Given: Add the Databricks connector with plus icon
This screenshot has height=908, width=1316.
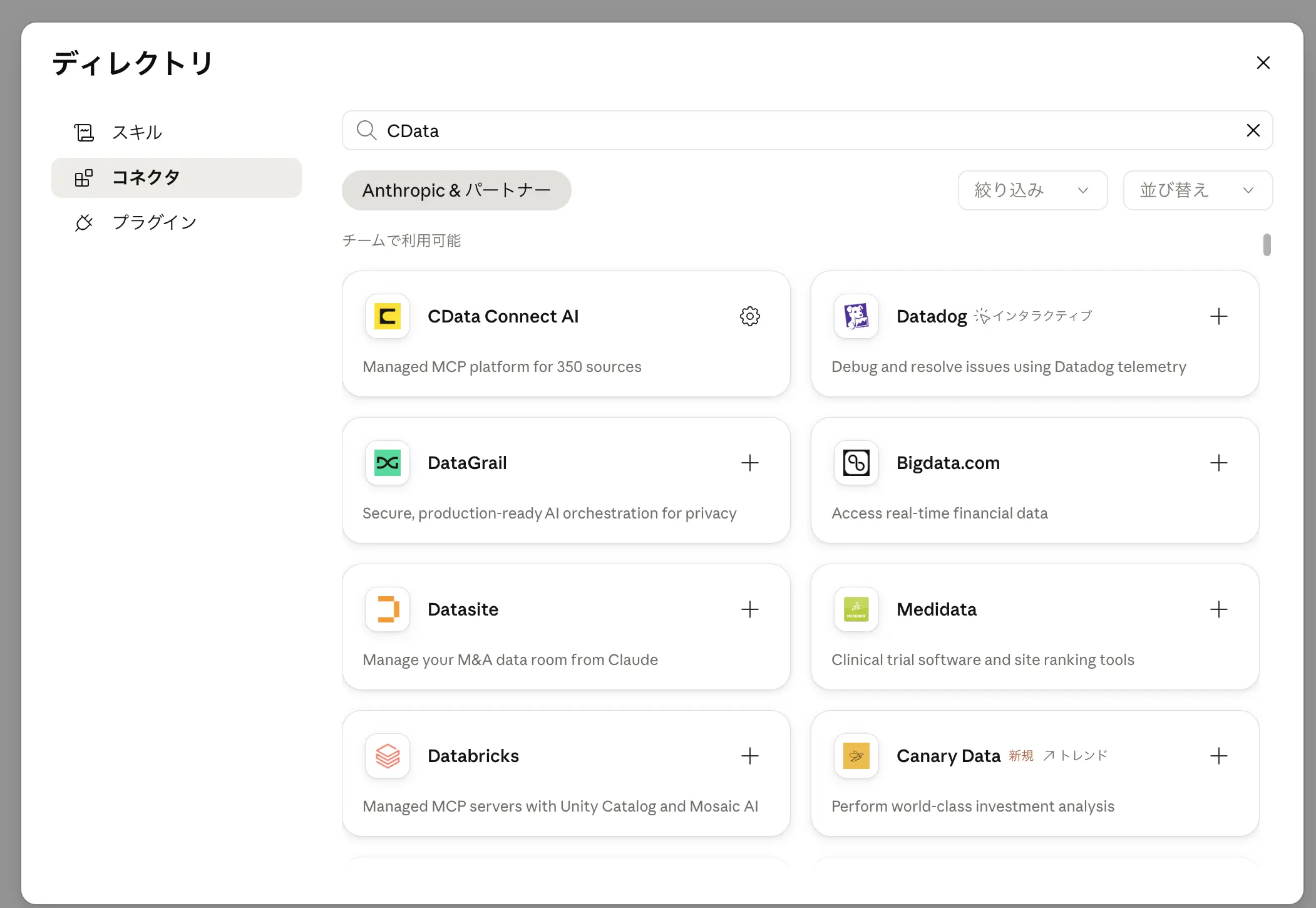Looking at the screenshot, I should pos(749,756).
